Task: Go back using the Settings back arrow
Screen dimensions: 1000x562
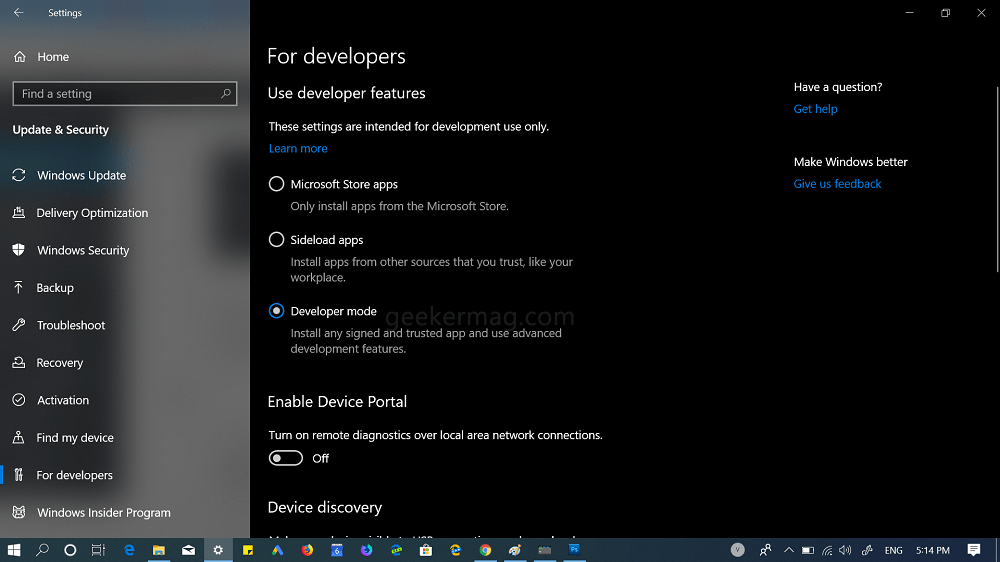Action: (x=18, y=13)
